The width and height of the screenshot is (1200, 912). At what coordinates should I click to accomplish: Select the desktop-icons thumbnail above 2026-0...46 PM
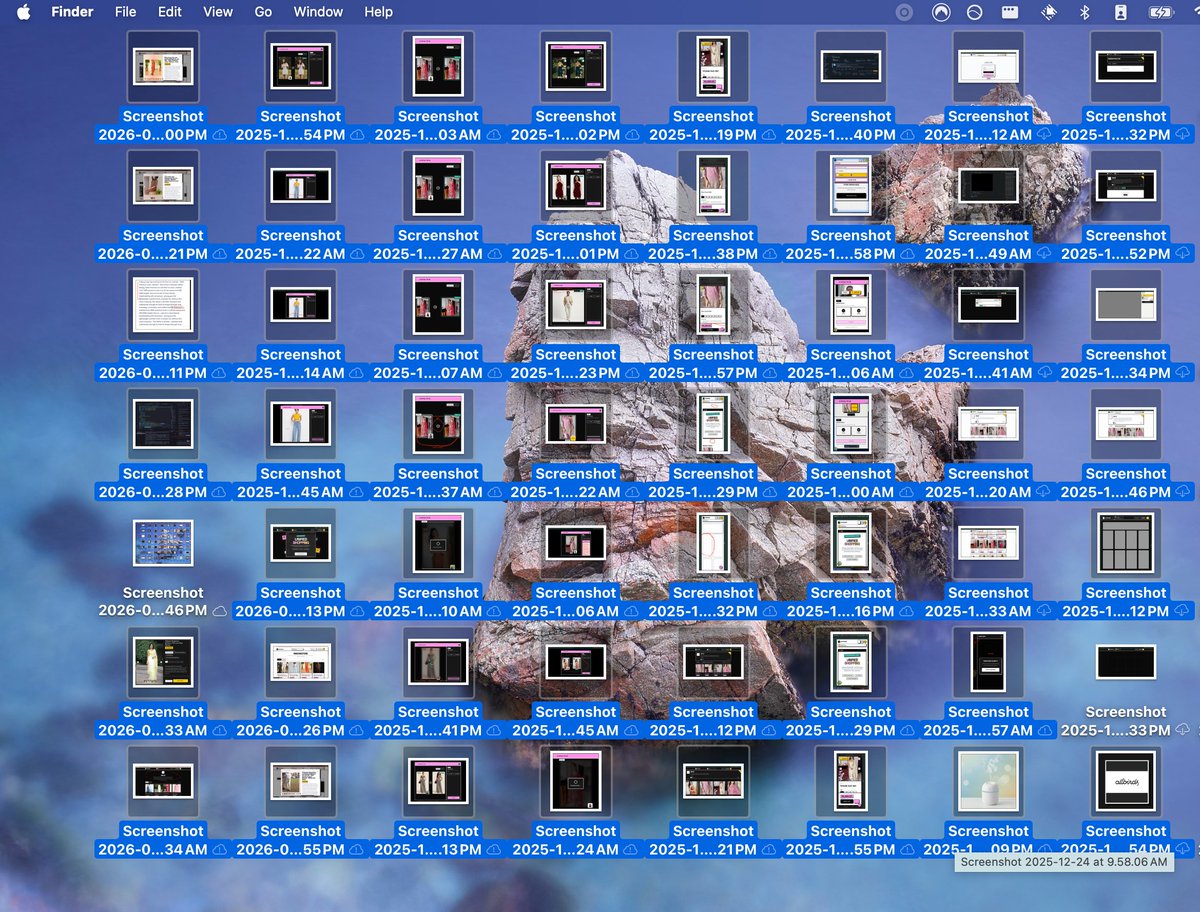[x=163, y=542]
